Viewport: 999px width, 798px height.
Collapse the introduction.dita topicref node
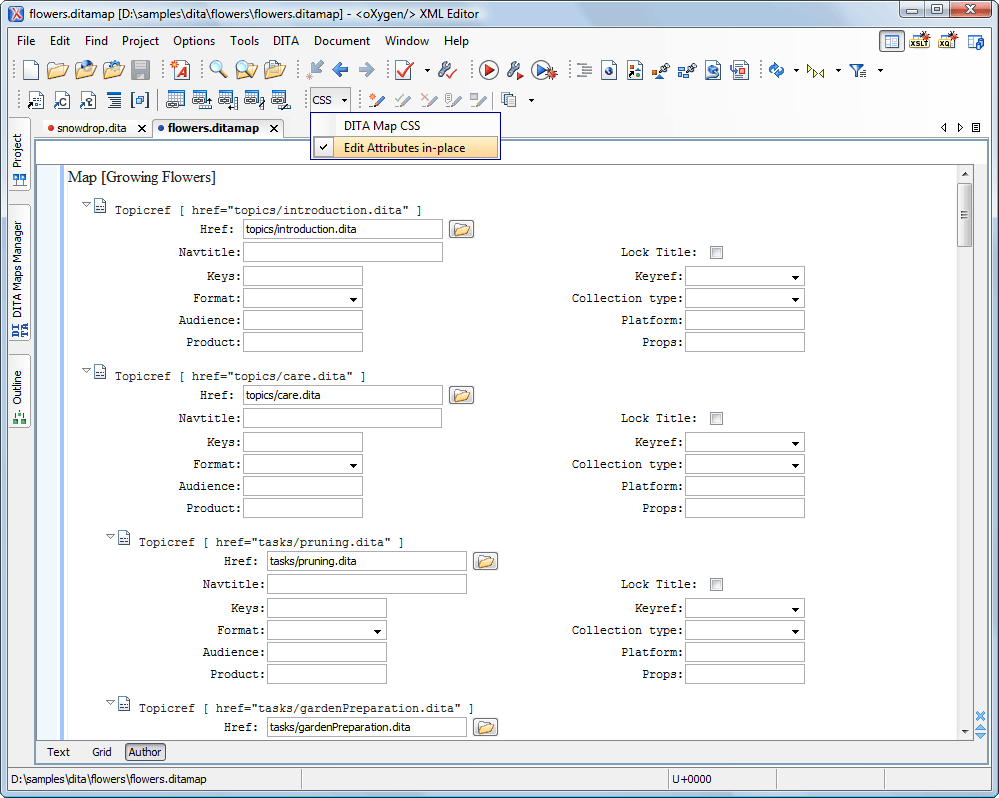[x=86, y=204]
